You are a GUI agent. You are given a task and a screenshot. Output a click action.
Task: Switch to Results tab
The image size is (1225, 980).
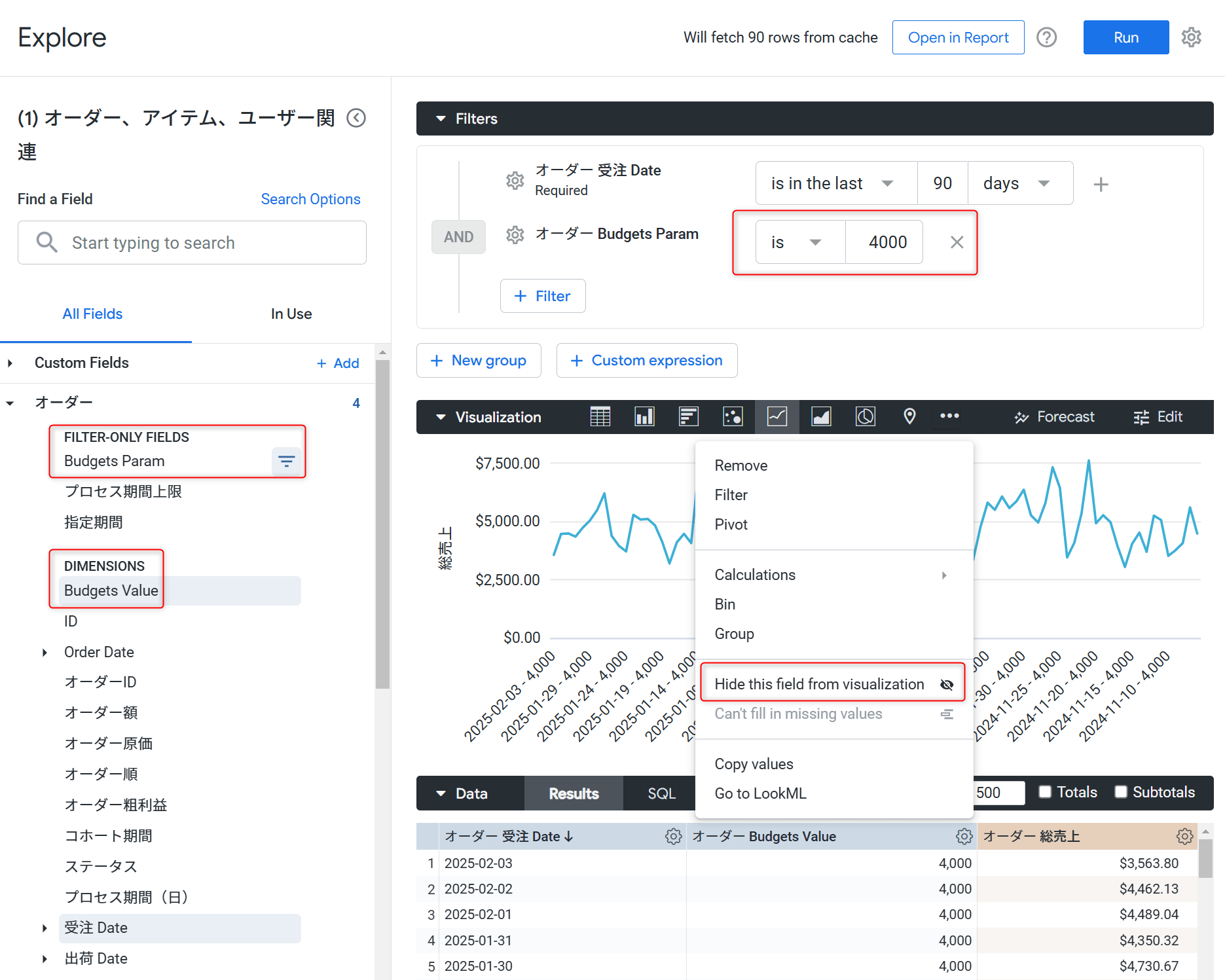pos(574,793)
